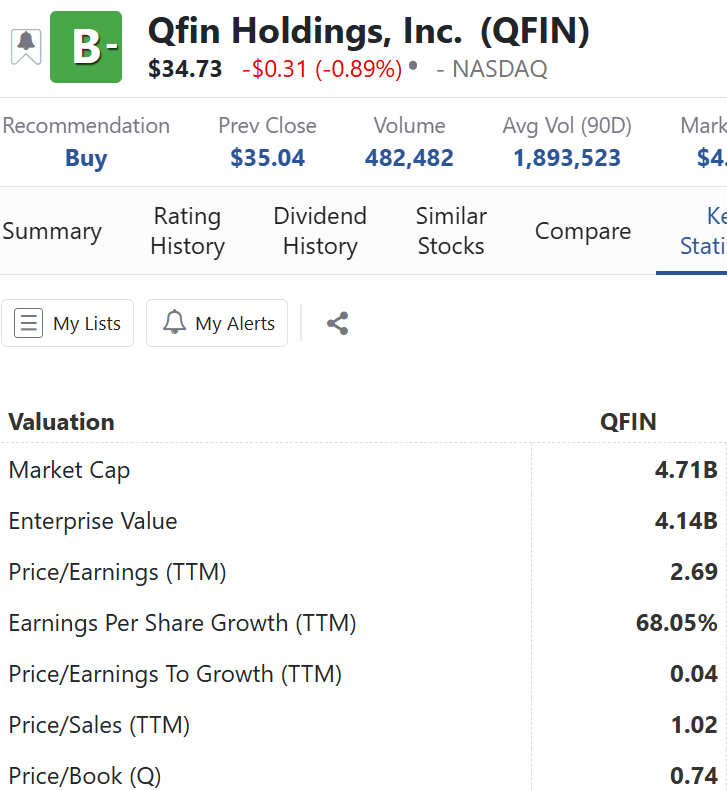Click the Buy recommendation value
This screenshot has width=727, height=790.
click(x=86, y=158)
